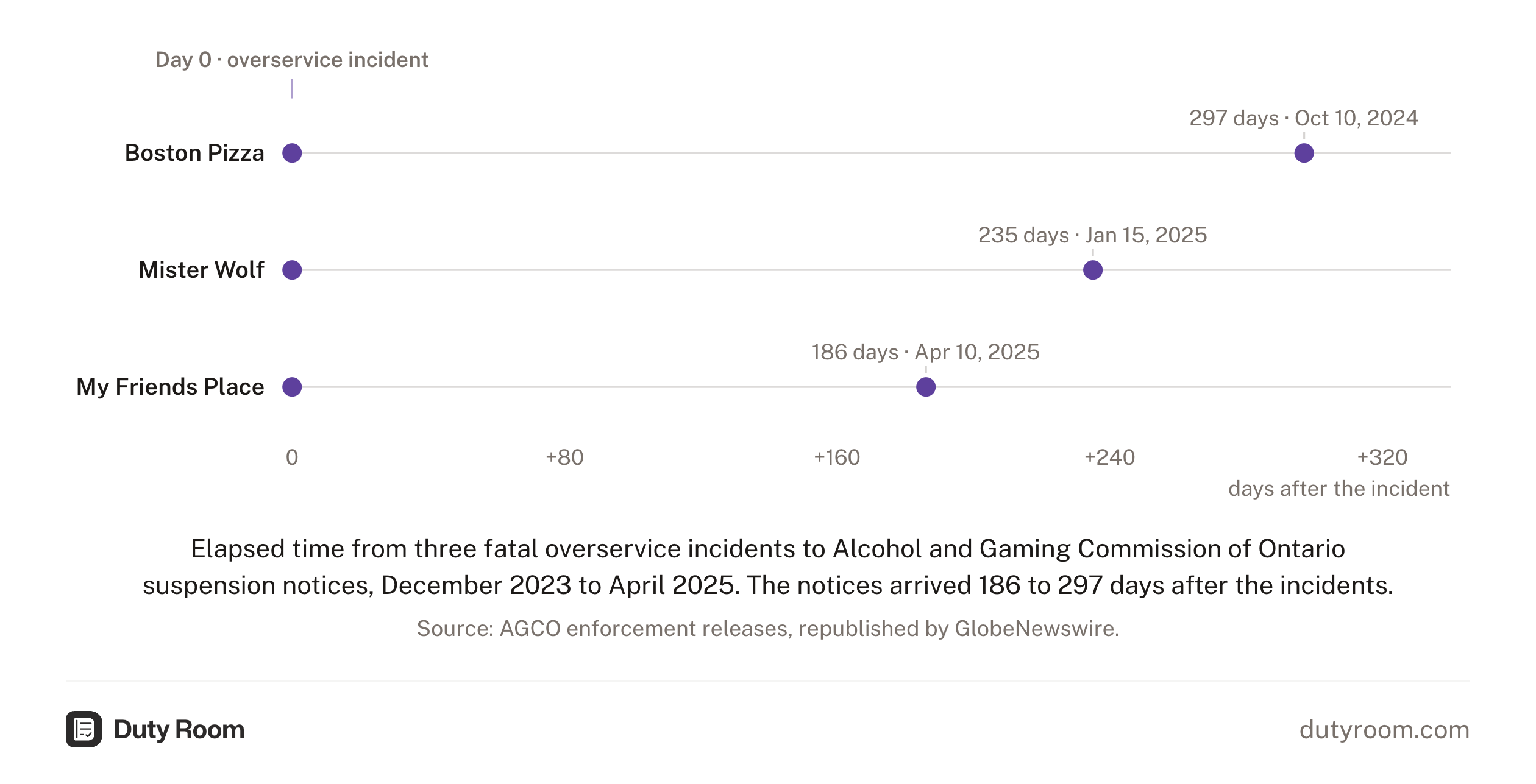This screenshot has width=1536, height=784.
Task: Click the "186 days · Apr 10, 2025" annotation
Action: (926, 352)
